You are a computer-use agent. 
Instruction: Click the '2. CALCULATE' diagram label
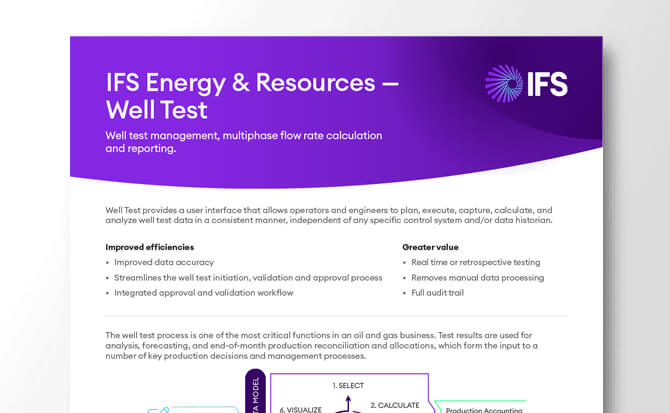395,405
